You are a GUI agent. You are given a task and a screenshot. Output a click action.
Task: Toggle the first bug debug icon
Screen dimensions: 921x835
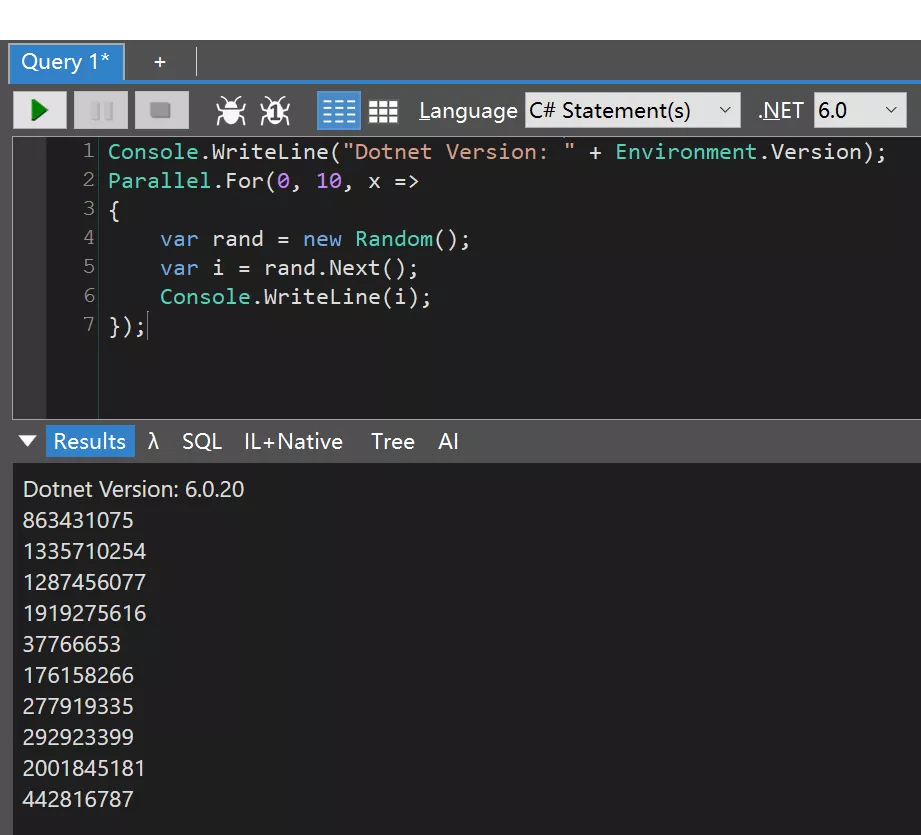pyautogui.click(x=231, y=110)
